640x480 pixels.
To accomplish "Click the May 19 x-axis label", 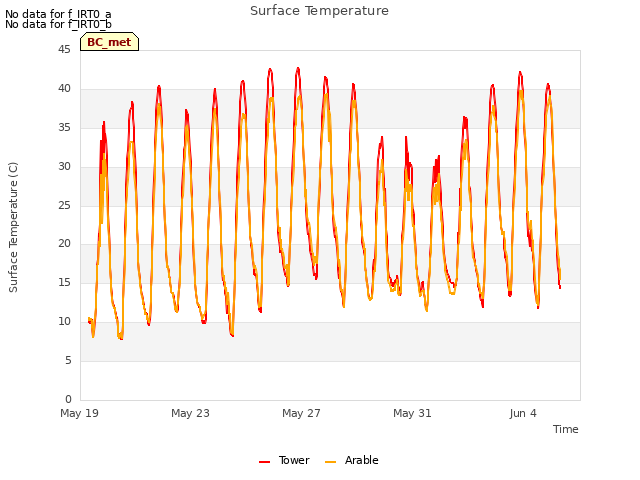I will pyautogui.click(x=80, y=413).
